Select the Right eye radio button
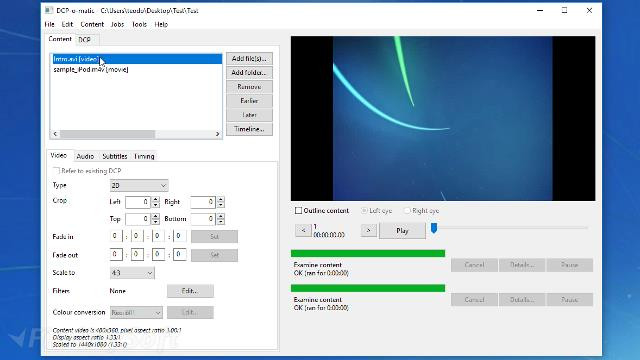 coord(407,211)
